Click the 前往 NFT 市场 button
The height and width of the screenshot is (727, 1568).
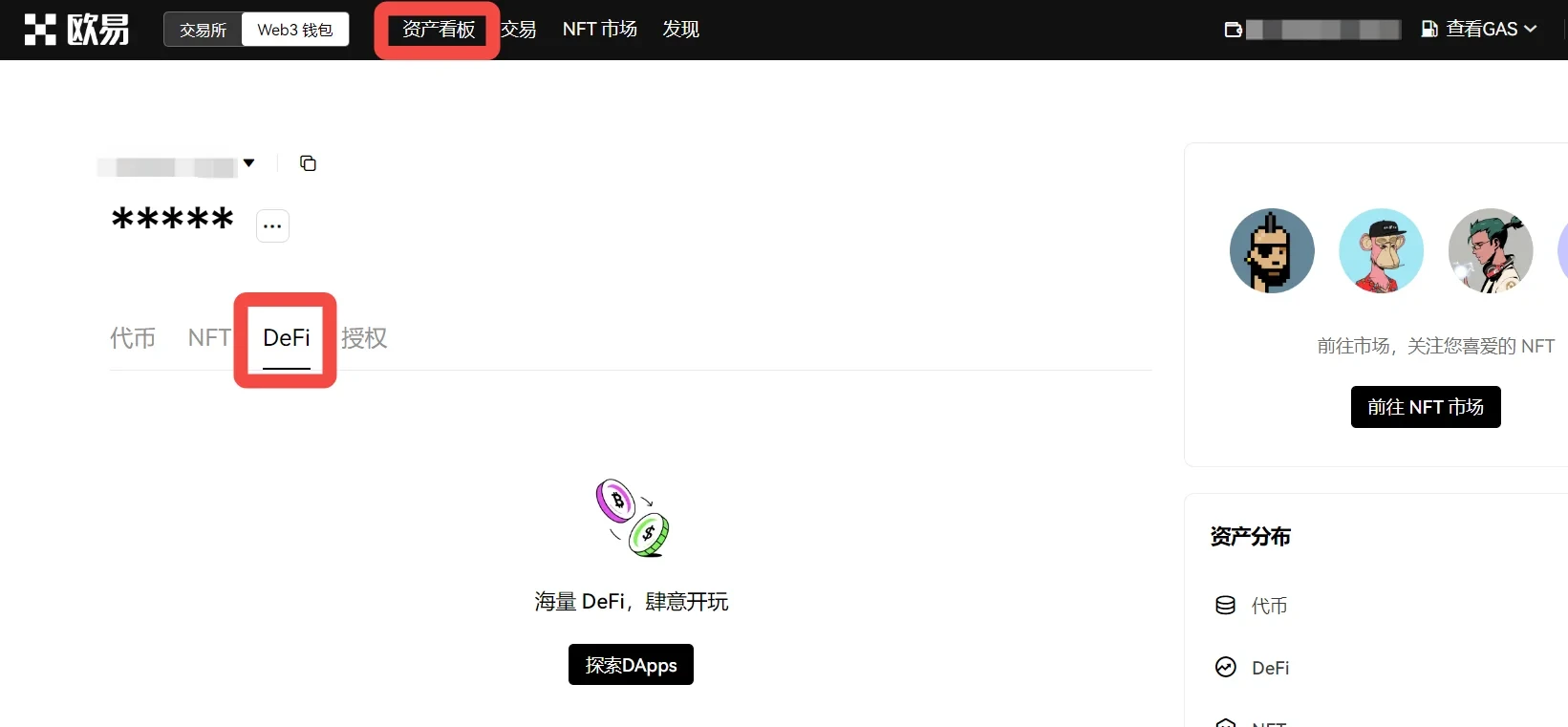tap(1425, 407)
